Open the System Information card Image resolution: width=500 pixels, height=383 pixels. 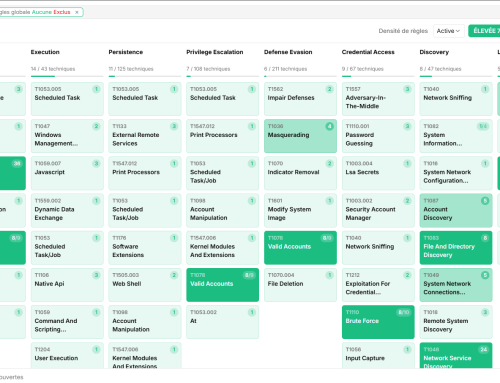456,136
